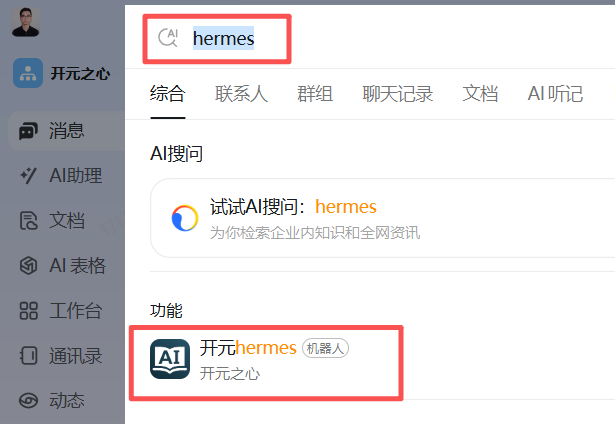This screenshot has width=615, height=424.
Task: Open the 开元之心 organization name
Action: 80,73
